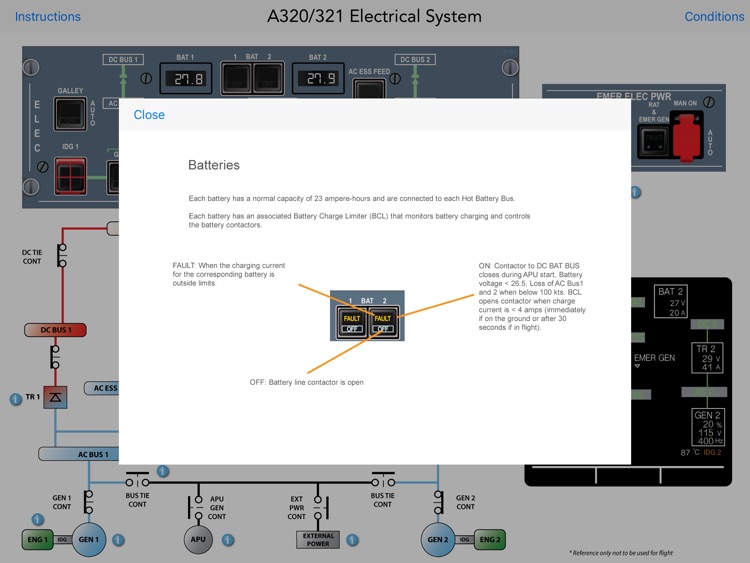Viewport: 750px width, 563px height.
Task: Click the ENG 1 engine block
Action: click(x=37, y=540)
